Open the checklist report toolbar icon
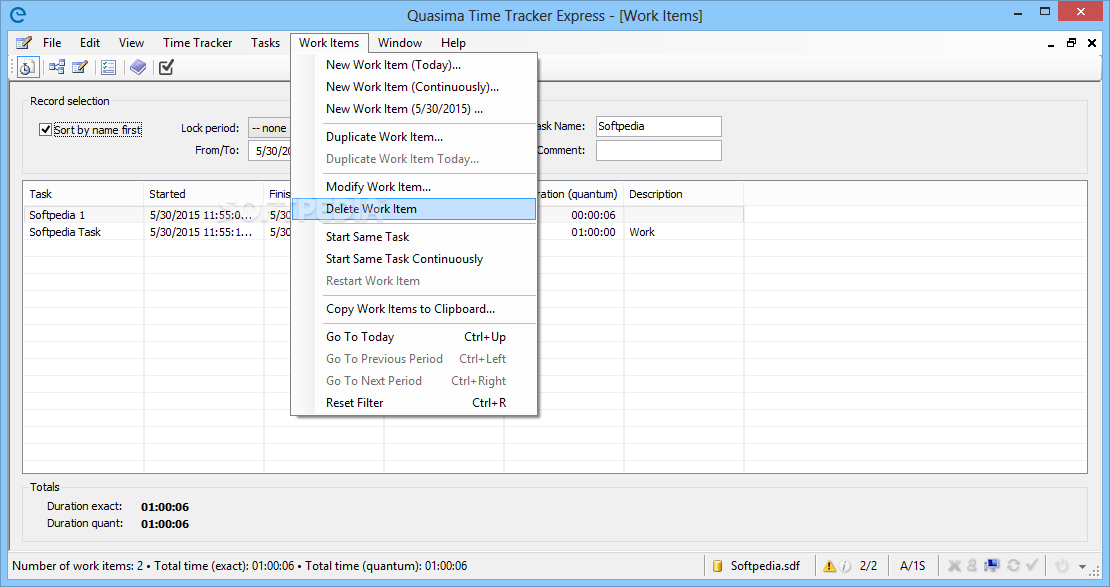Viewport: 1110px width, 587px height. [108, 67]
